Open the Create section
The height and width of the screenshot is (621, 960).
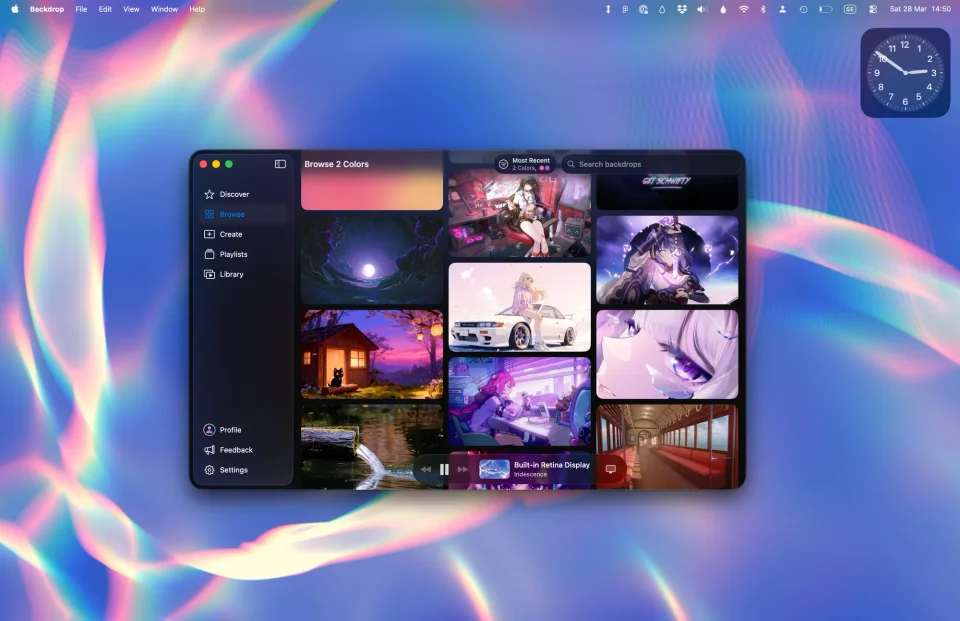click(x=223, y=234)
